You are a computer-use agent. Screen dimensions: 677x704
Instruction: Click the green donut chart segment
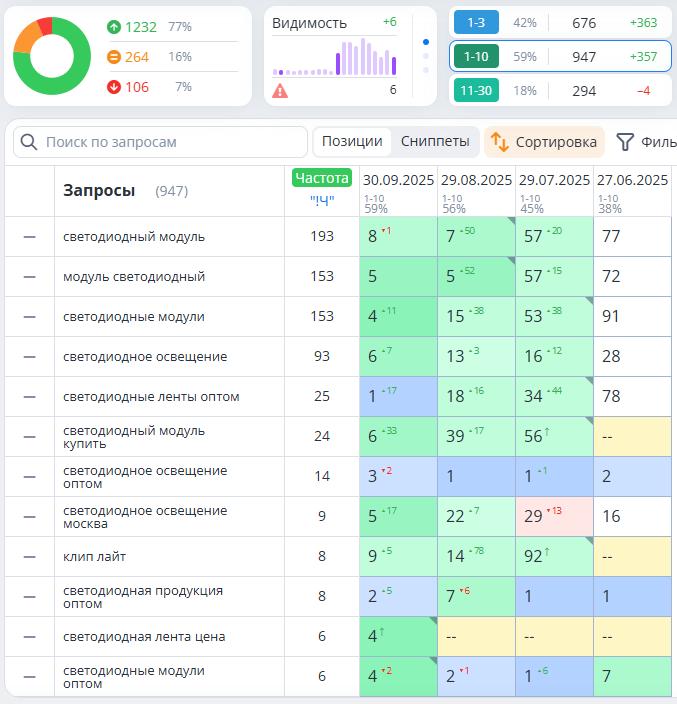[40, 82]
